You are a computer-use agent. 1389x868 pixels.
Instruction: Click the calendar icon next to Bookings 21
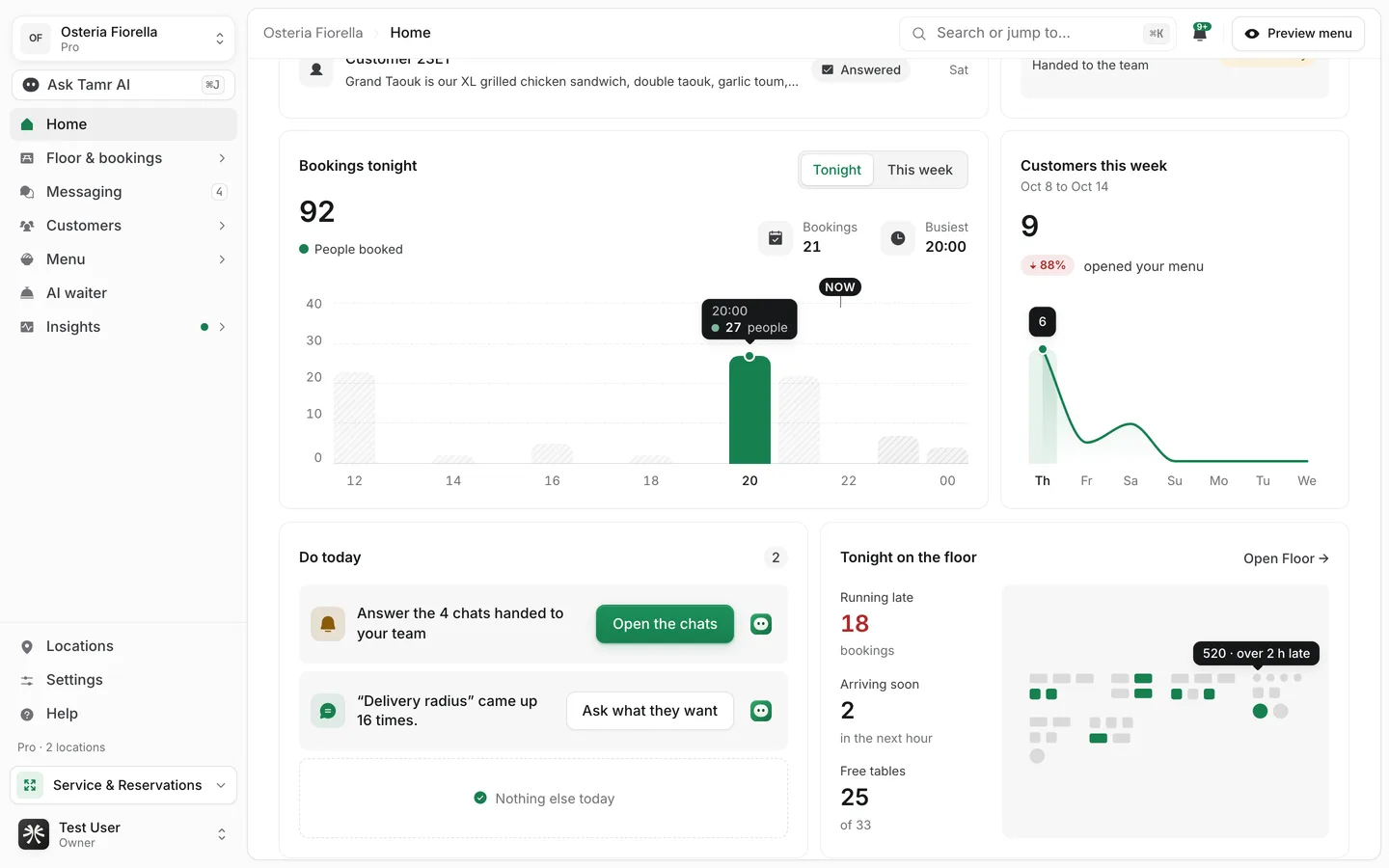pos(776,237)
